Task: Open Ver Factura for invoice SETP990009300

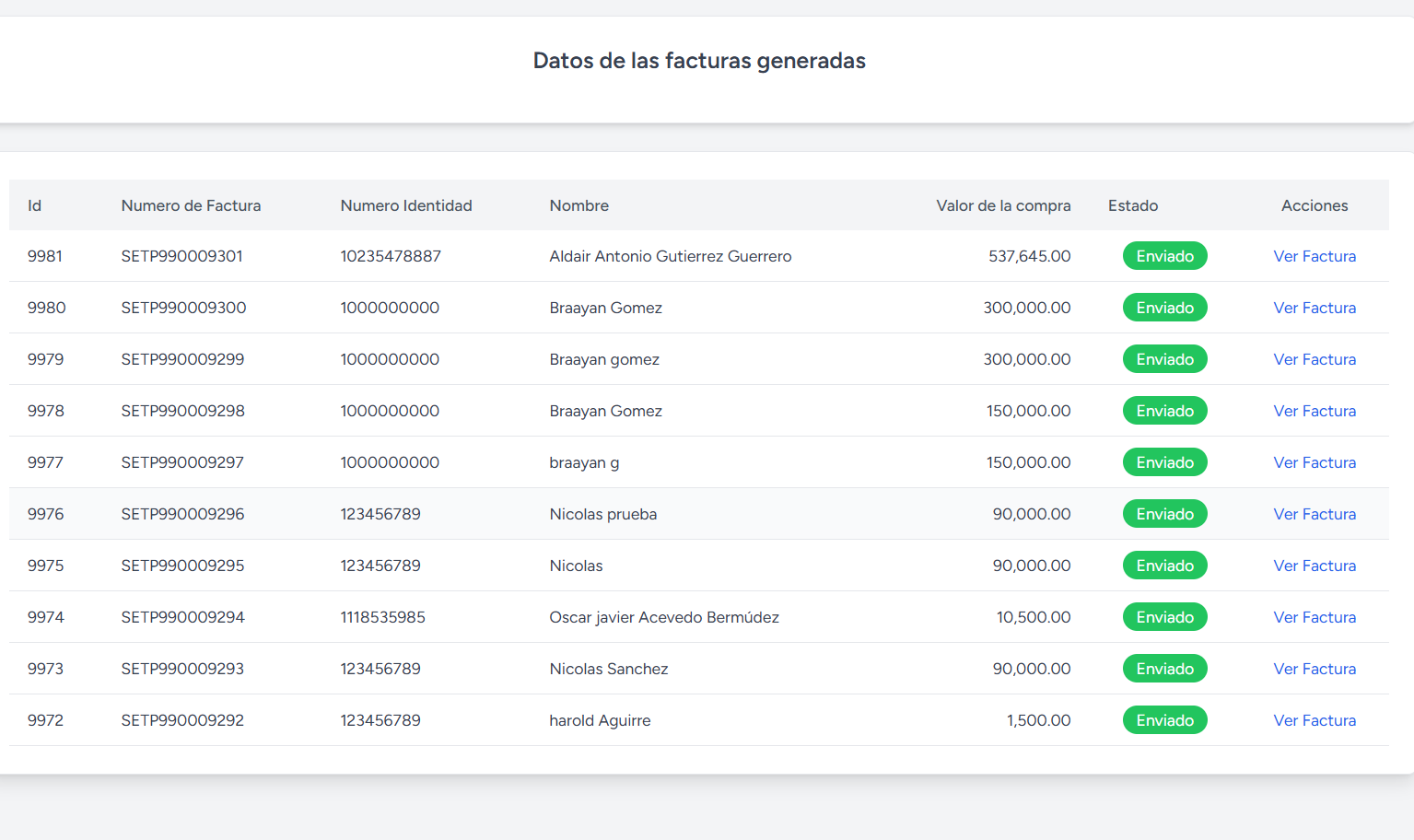Action: tap(1315, 308)
